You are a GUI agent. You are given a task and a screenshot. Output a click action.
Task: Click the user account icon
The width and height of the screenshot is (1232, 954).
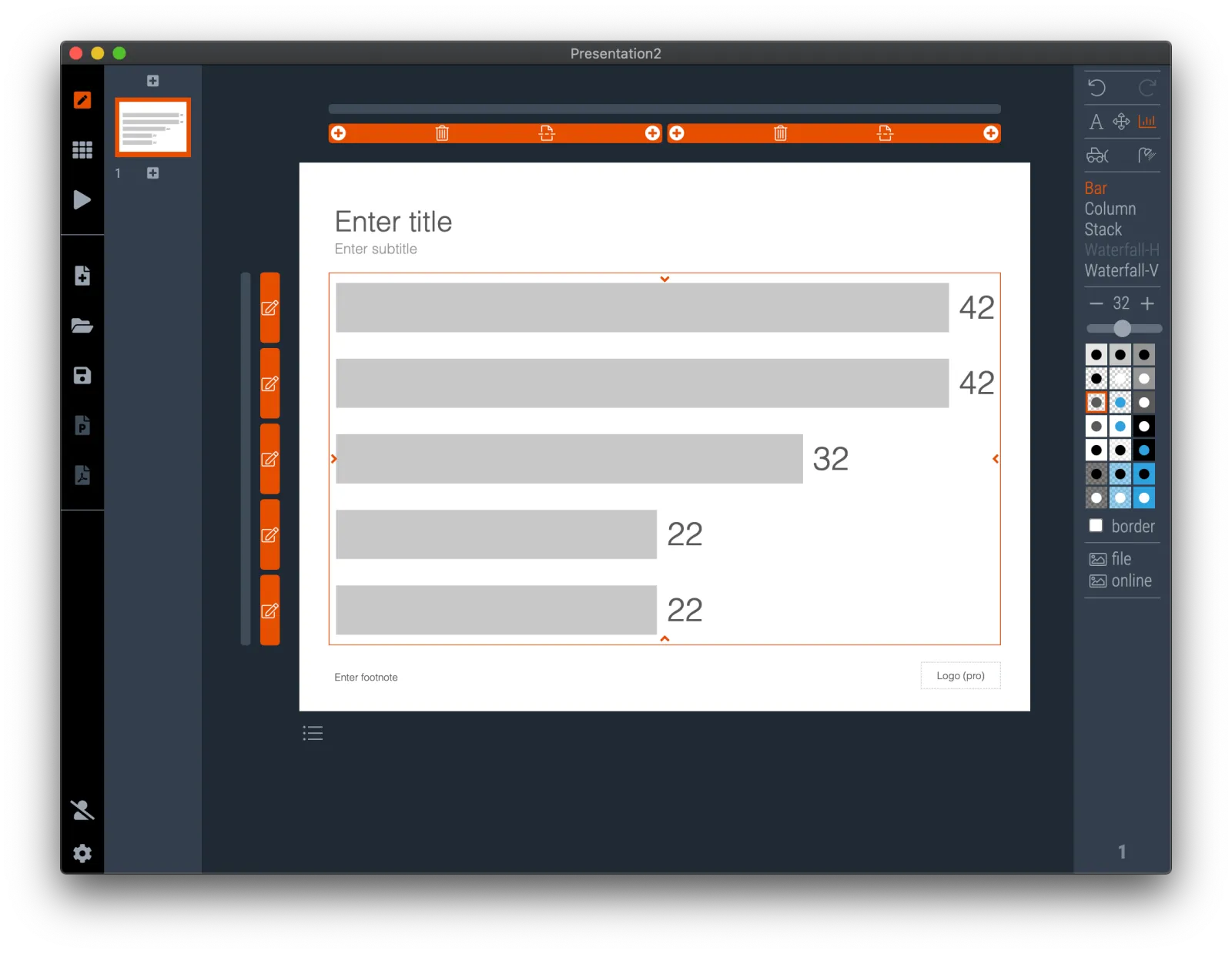click(x=82, y=810)
